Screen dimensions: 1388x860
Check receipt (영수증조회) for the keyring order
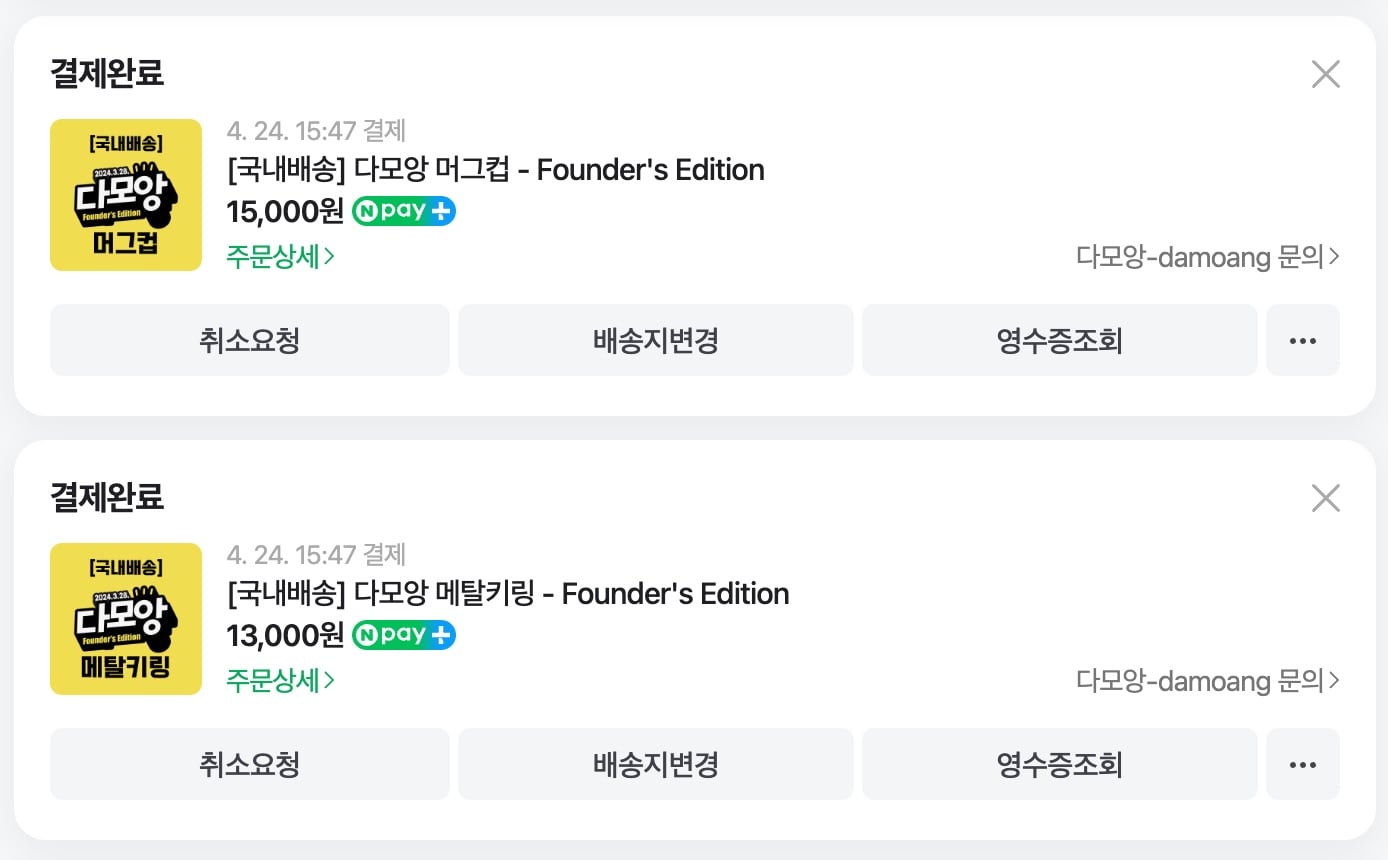pyautogui.click(x=1060, y=764)
